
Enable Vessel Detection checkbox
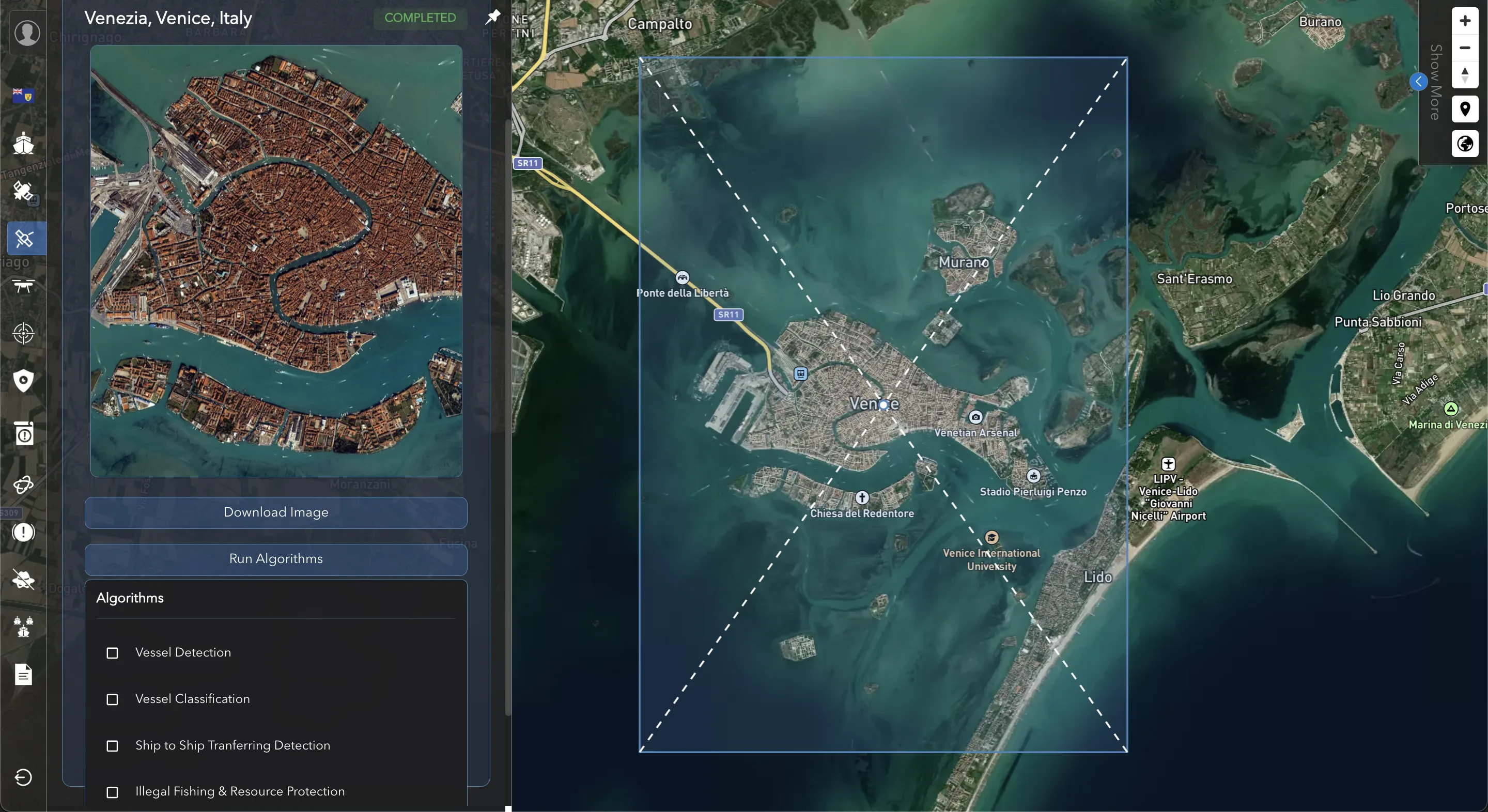point(113,652)
